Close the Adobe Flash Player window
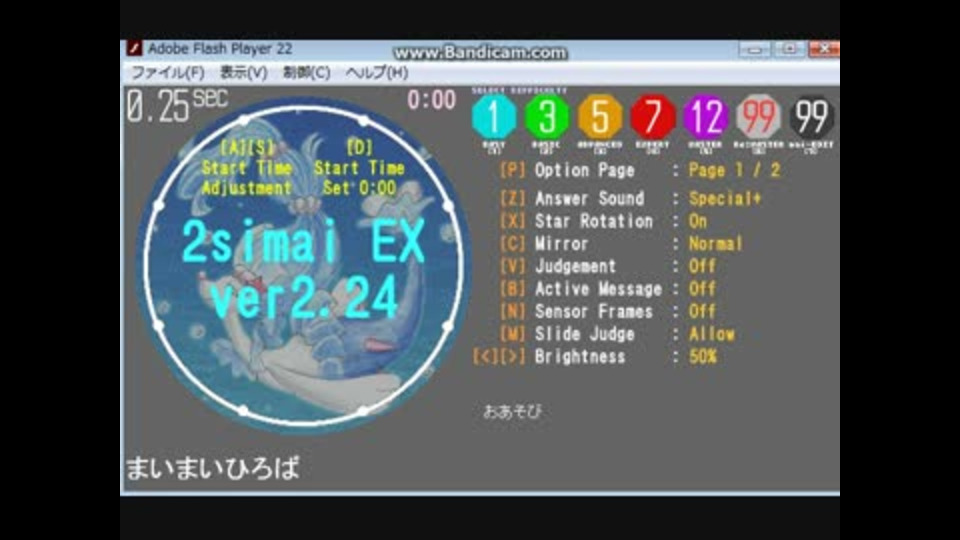 tap(824, 49)
